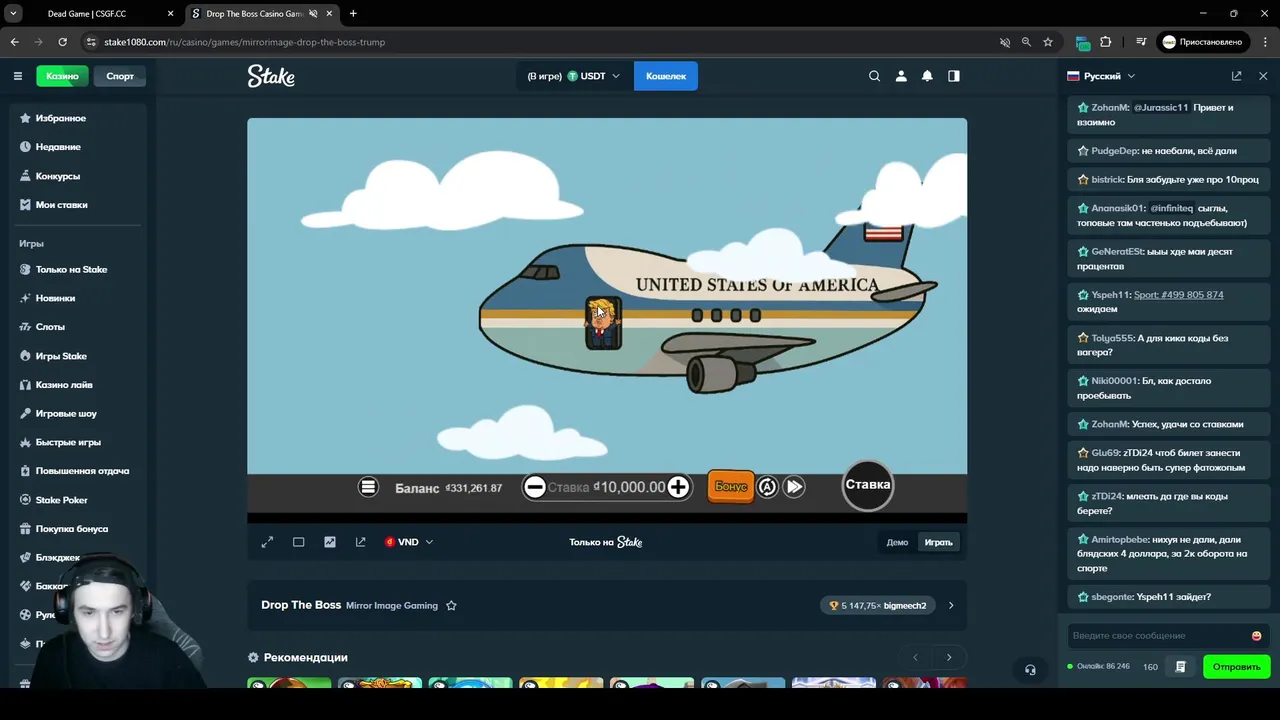Switch to Демо mode
1280x720 pixels.
click(x=897, y=542)
